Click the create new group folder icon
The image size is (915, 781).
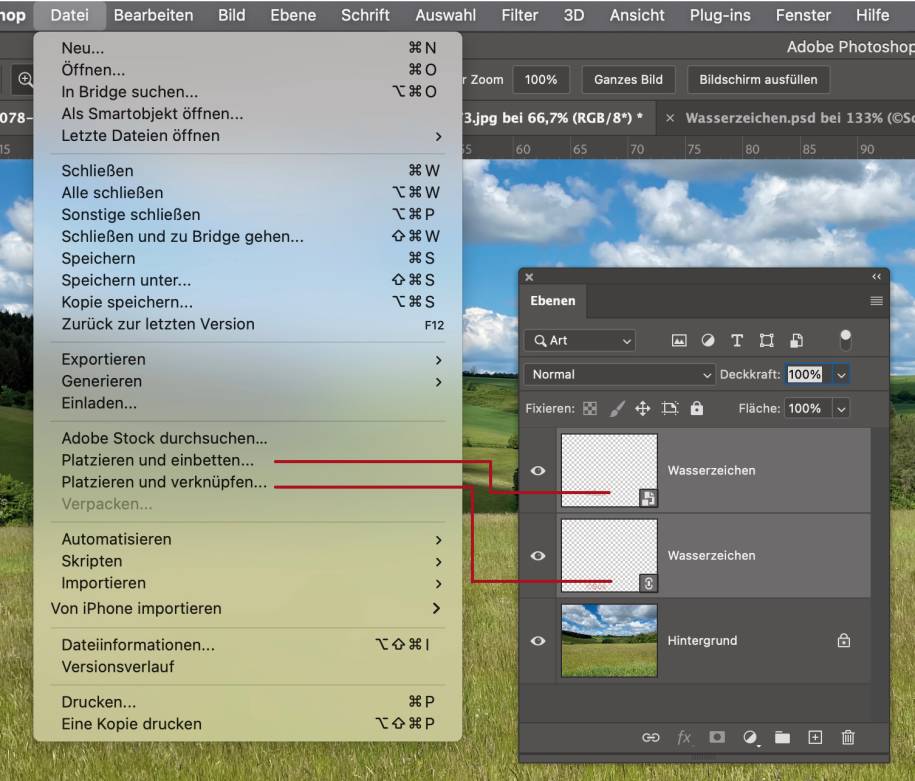[783, 738]
